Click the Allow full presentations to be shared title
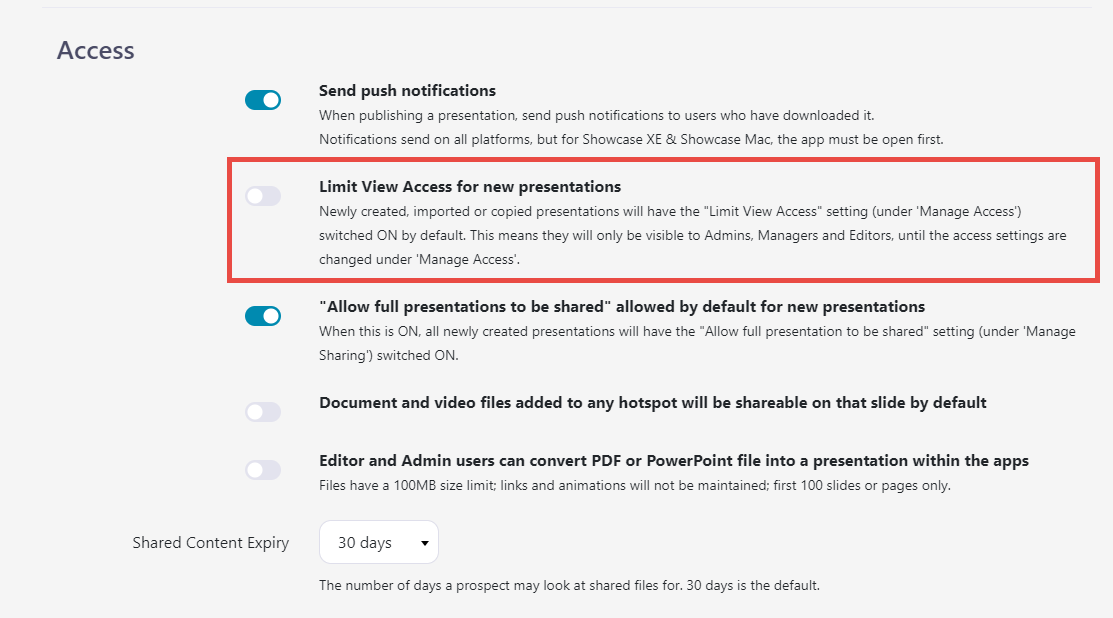 (621, 307)
